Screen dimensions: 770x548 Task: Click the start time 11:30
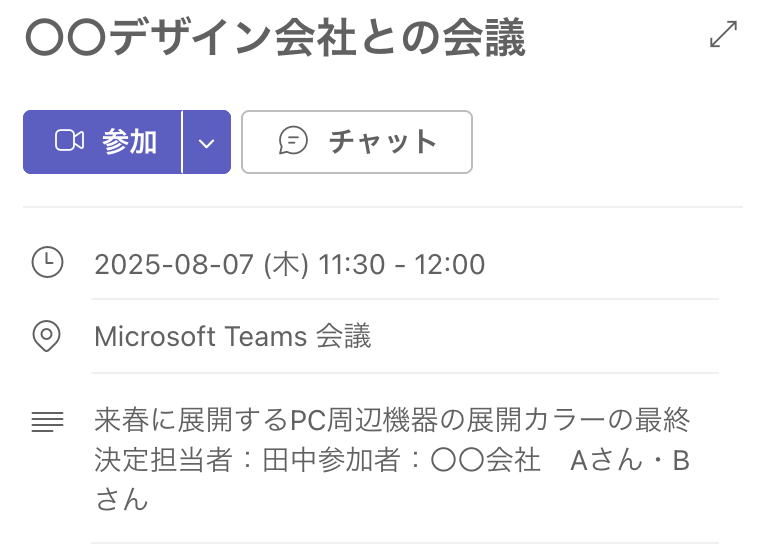tap(352, 264)
